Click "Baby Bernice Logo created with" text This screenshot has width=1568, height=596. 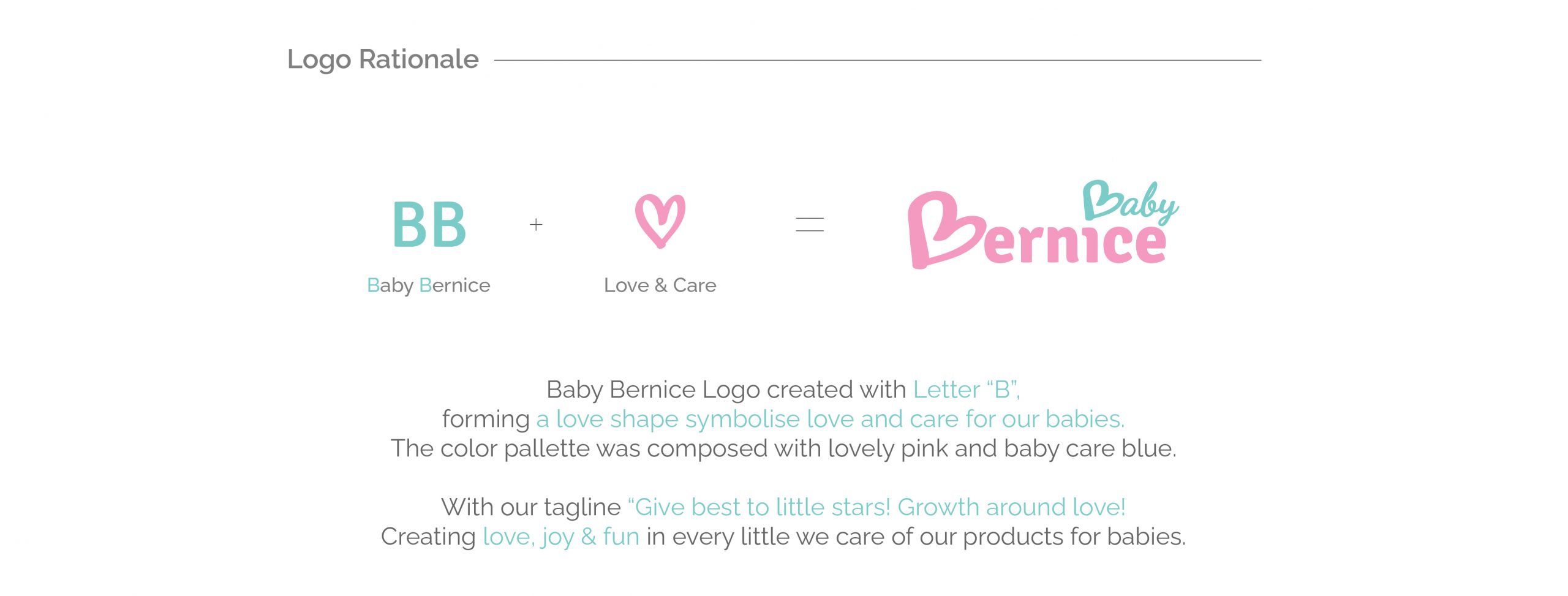(726, 390)
